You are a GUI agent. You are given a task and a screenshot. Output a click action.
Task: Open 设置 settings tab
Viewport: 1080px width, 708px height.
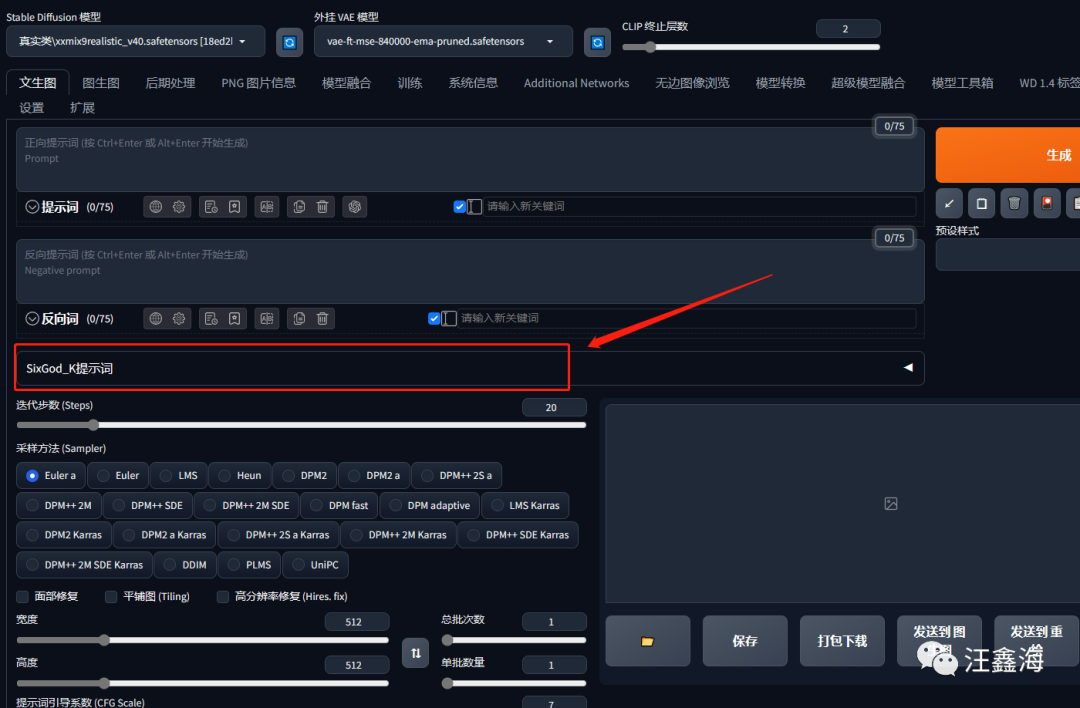click(x=32, y=107)
